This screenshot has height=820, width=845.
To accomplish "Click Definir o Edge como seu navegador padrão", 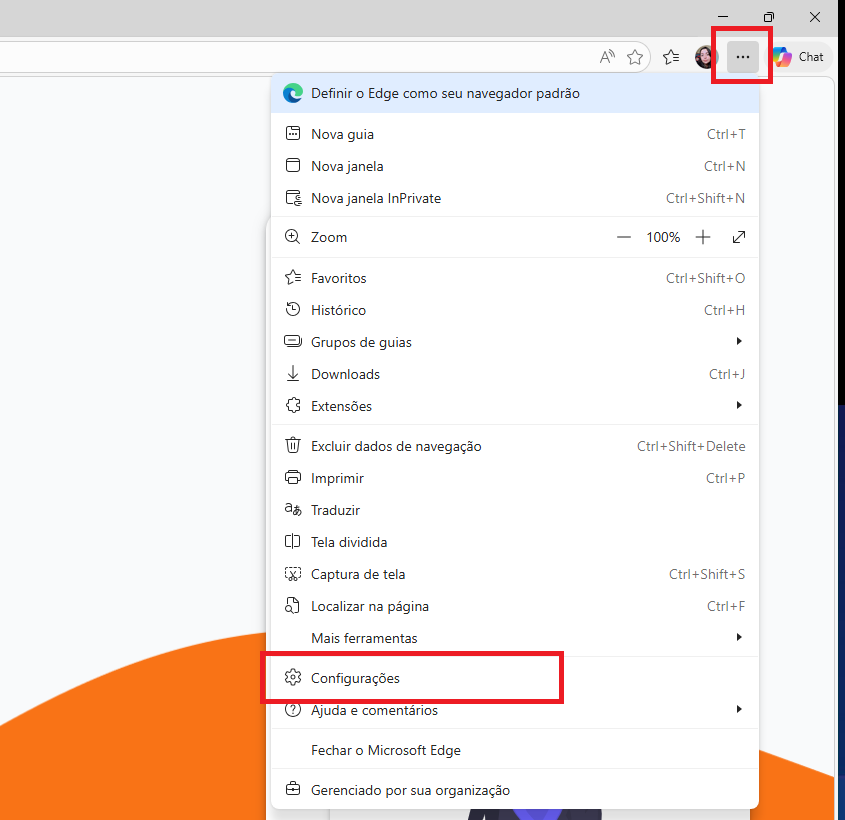I will pyautogui.click(x=515, y=93).
